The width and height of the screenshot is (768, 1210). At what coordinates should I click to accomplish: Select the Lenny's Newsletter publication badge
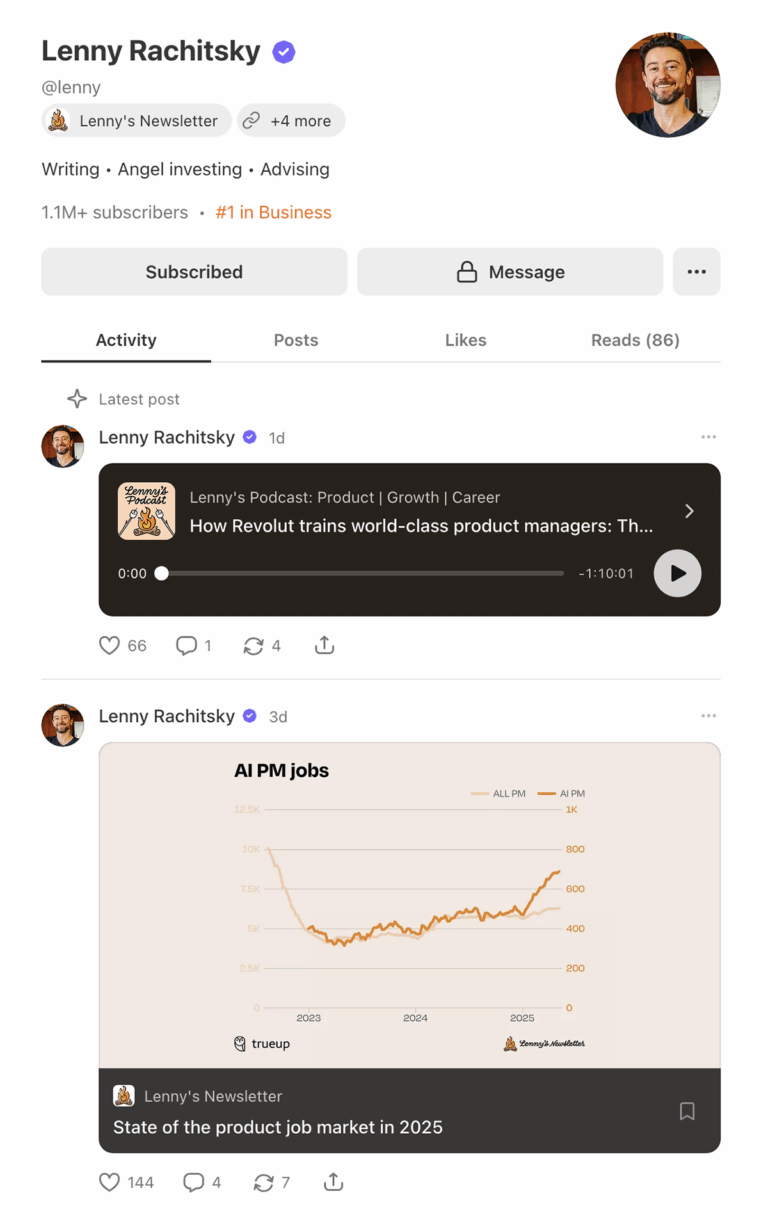(136, 120)
